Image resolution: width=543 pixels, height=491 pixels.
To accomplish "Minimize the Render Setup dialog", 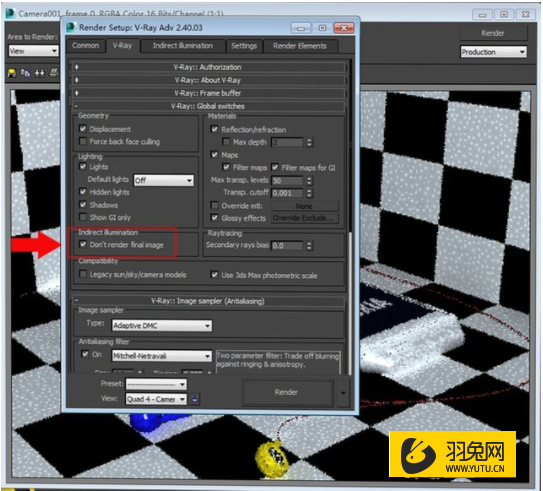I will (300, 28).
